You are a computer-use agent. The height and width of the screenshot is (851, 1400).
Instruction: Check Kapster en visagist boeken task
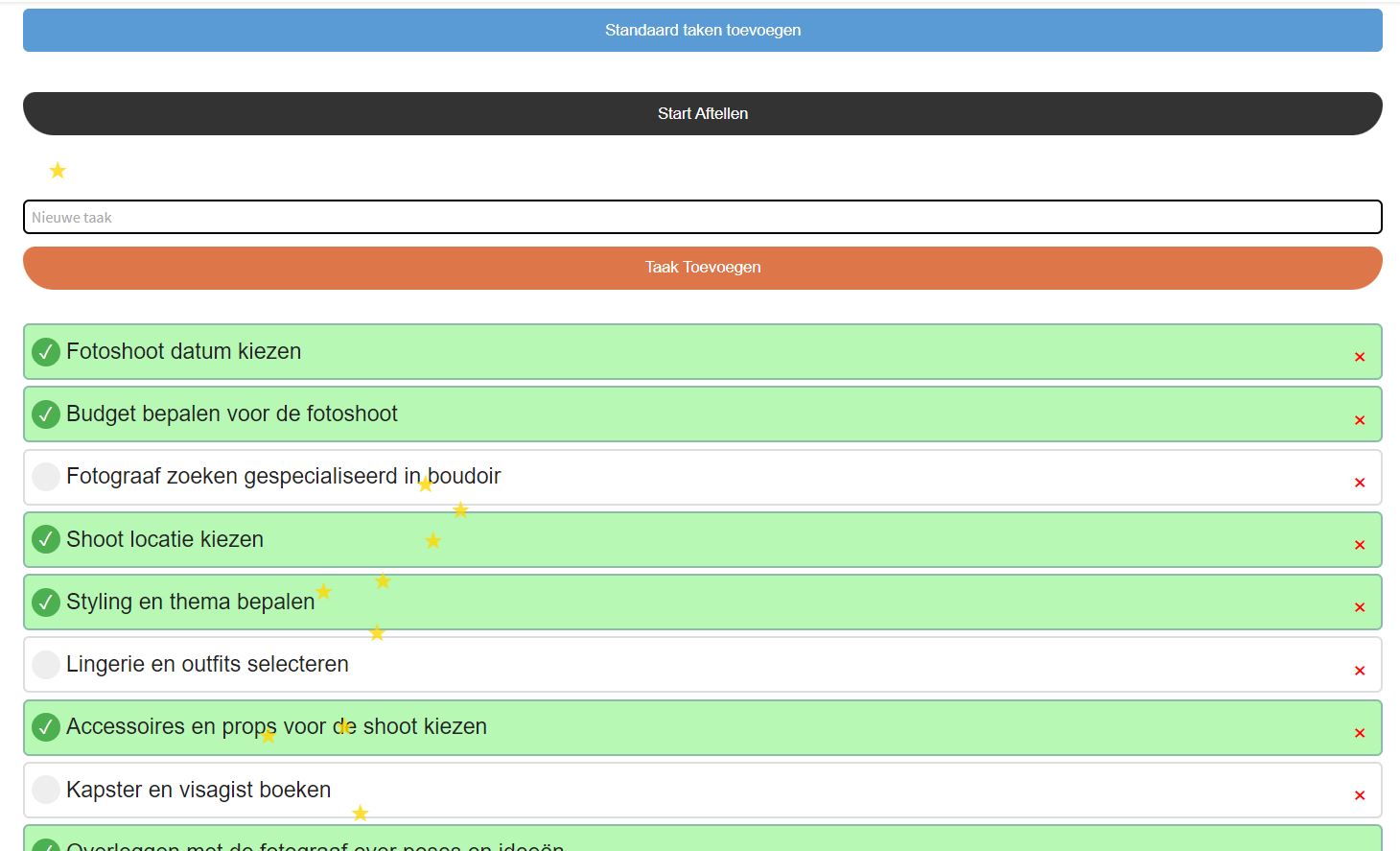[46, 790]
